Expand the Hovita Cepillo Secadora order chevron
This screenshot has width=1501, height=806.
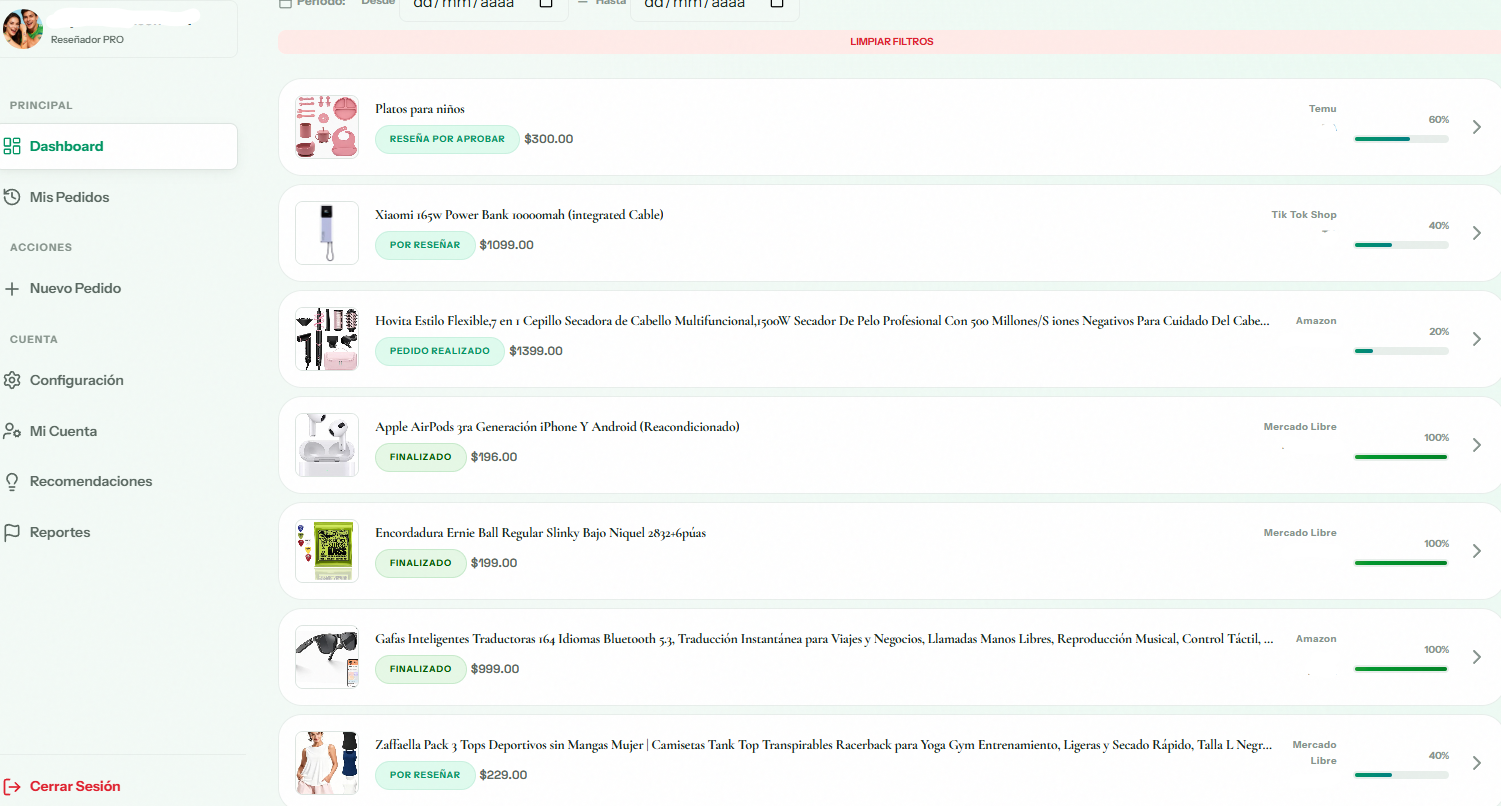[x=1477, y=339]
